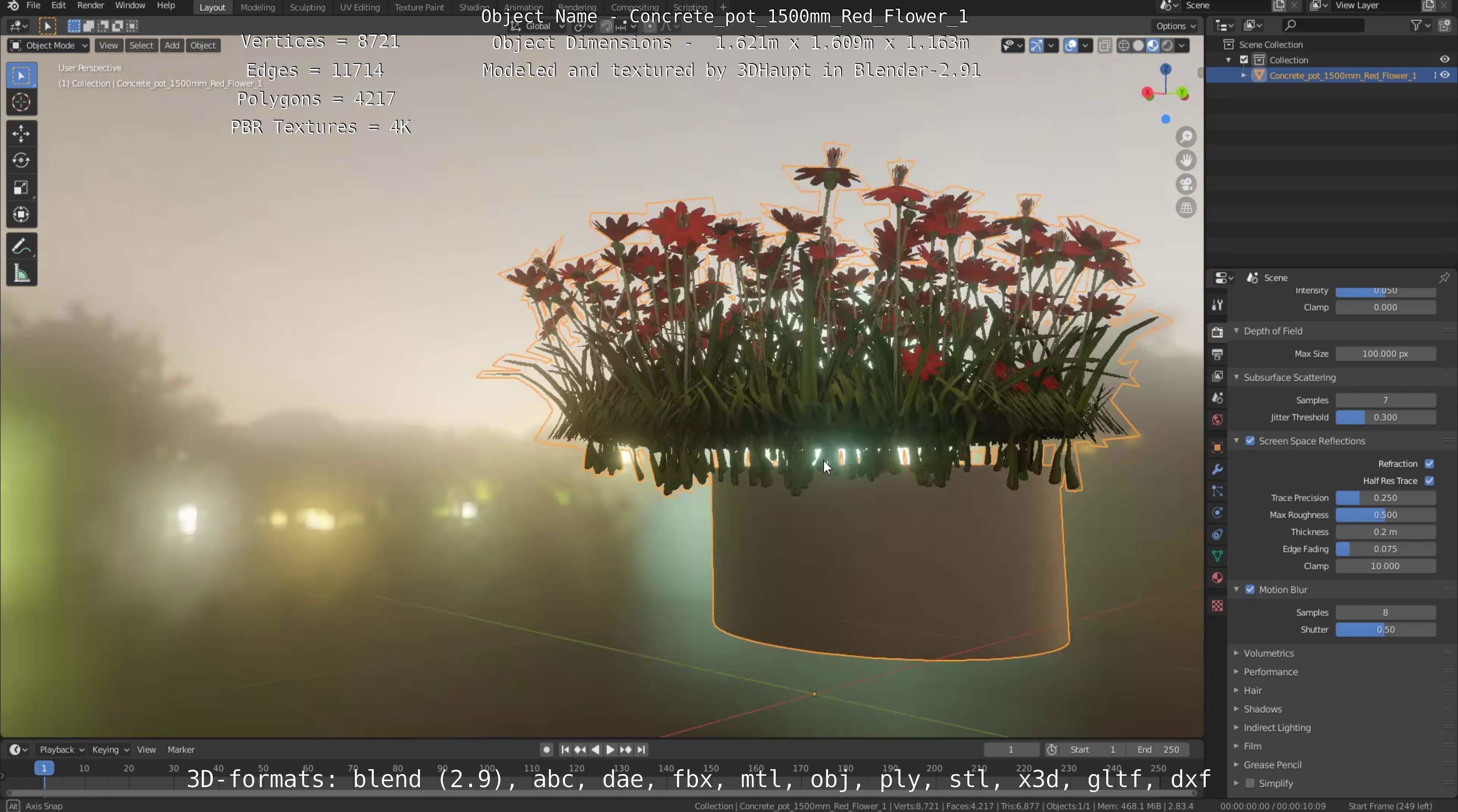Toggle the Refraction checkbox
This screenshot has width=1458, height=812.
tap(1429, 463)
